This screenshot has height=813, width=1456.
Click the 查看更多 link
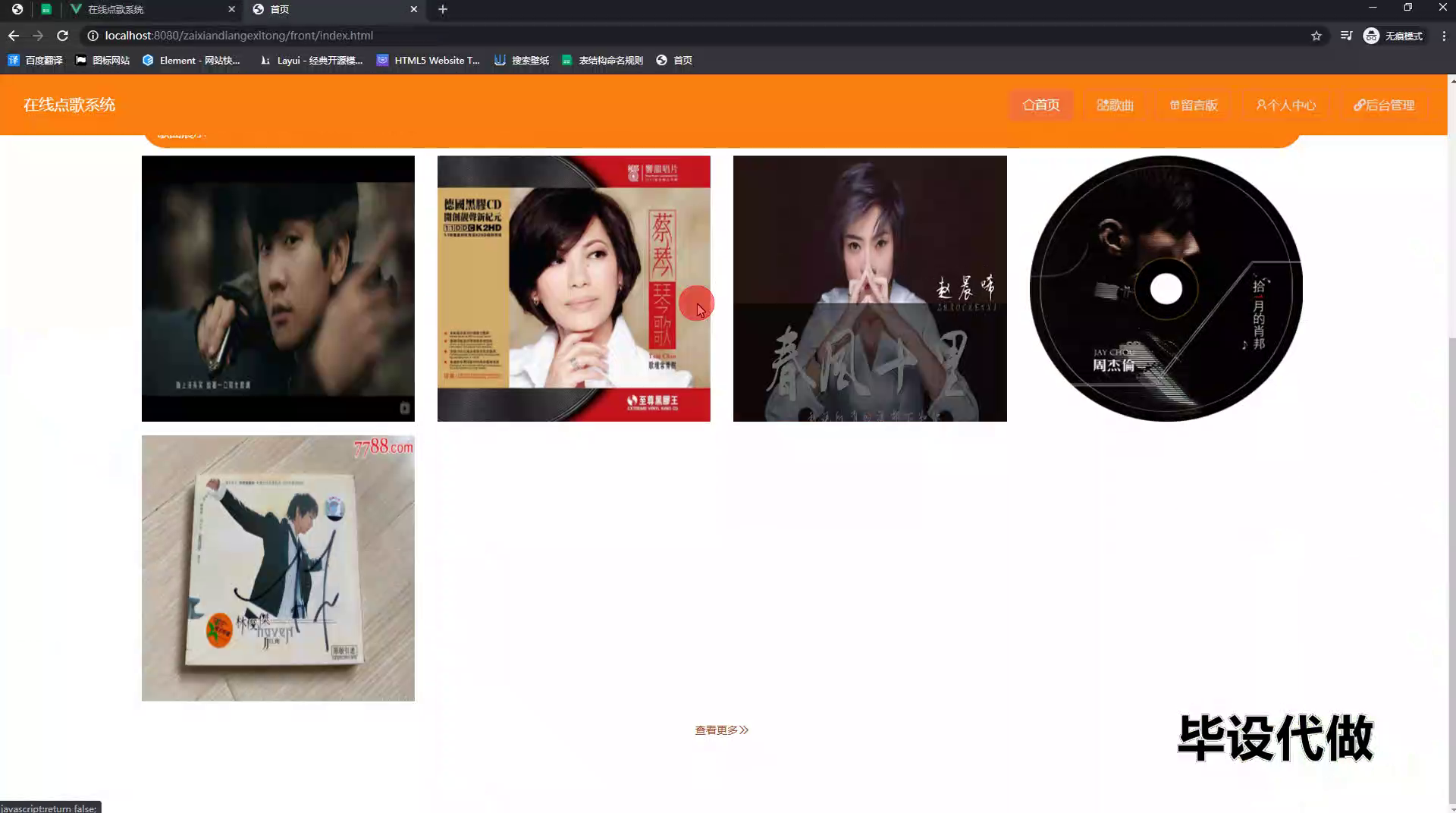pos(722,730)
